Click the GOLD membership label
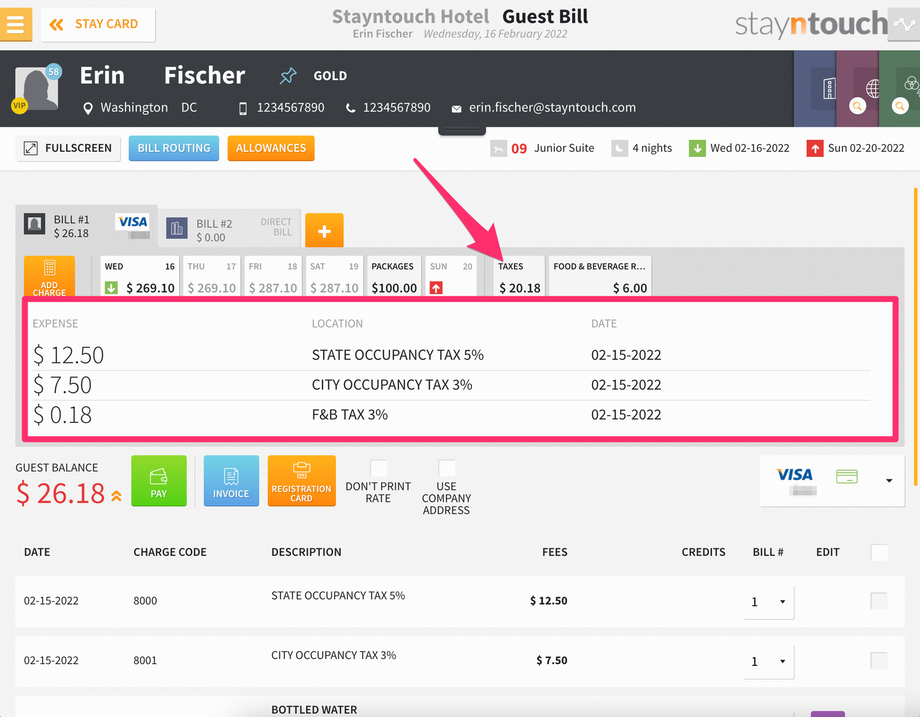920x717 pixels. coord(330,76)
